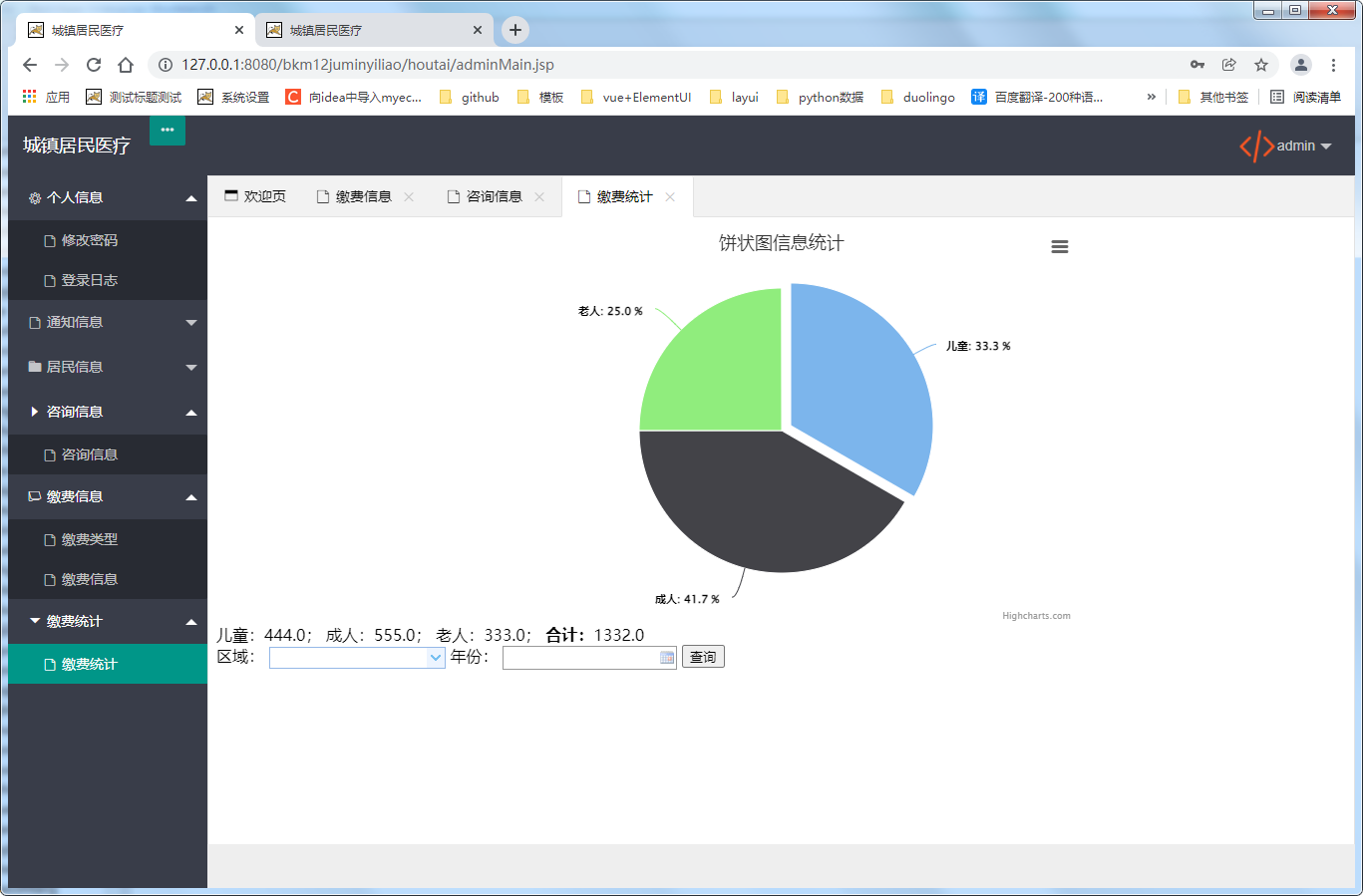This screenshot has height=896, width=1363.
Task: Close the first browser tab 城镇居民医疗
Action: coord(239,30)
